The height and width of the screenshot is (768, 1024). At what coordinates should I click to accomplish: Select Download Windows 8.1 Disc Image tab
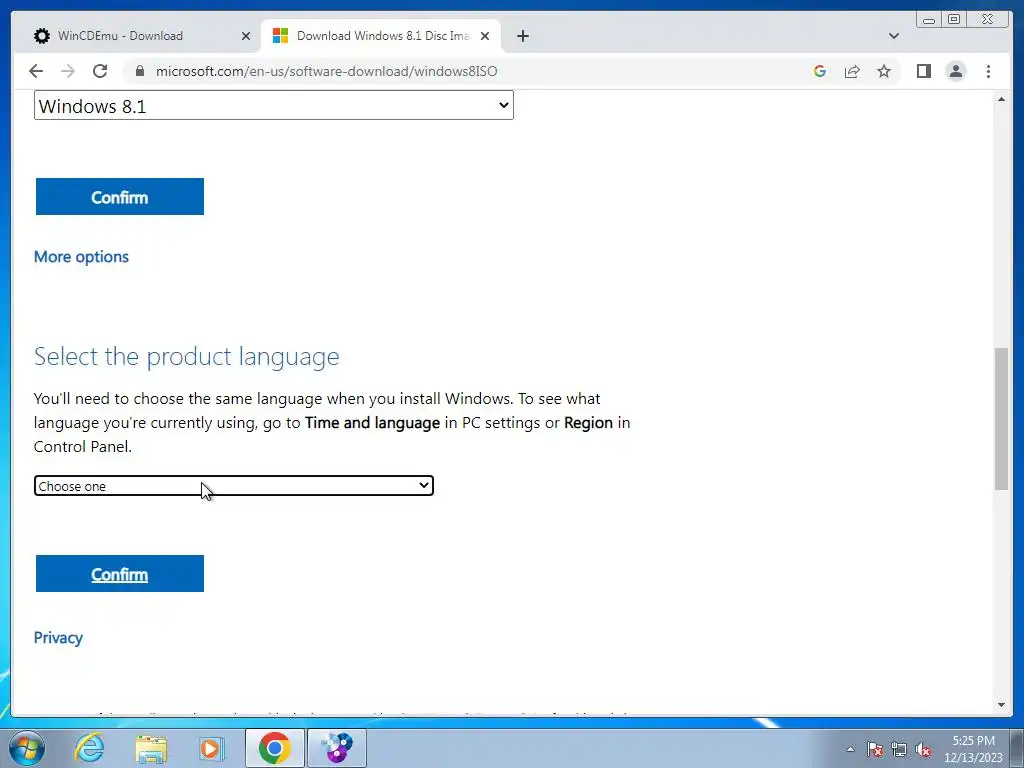(x=381, y=36)
